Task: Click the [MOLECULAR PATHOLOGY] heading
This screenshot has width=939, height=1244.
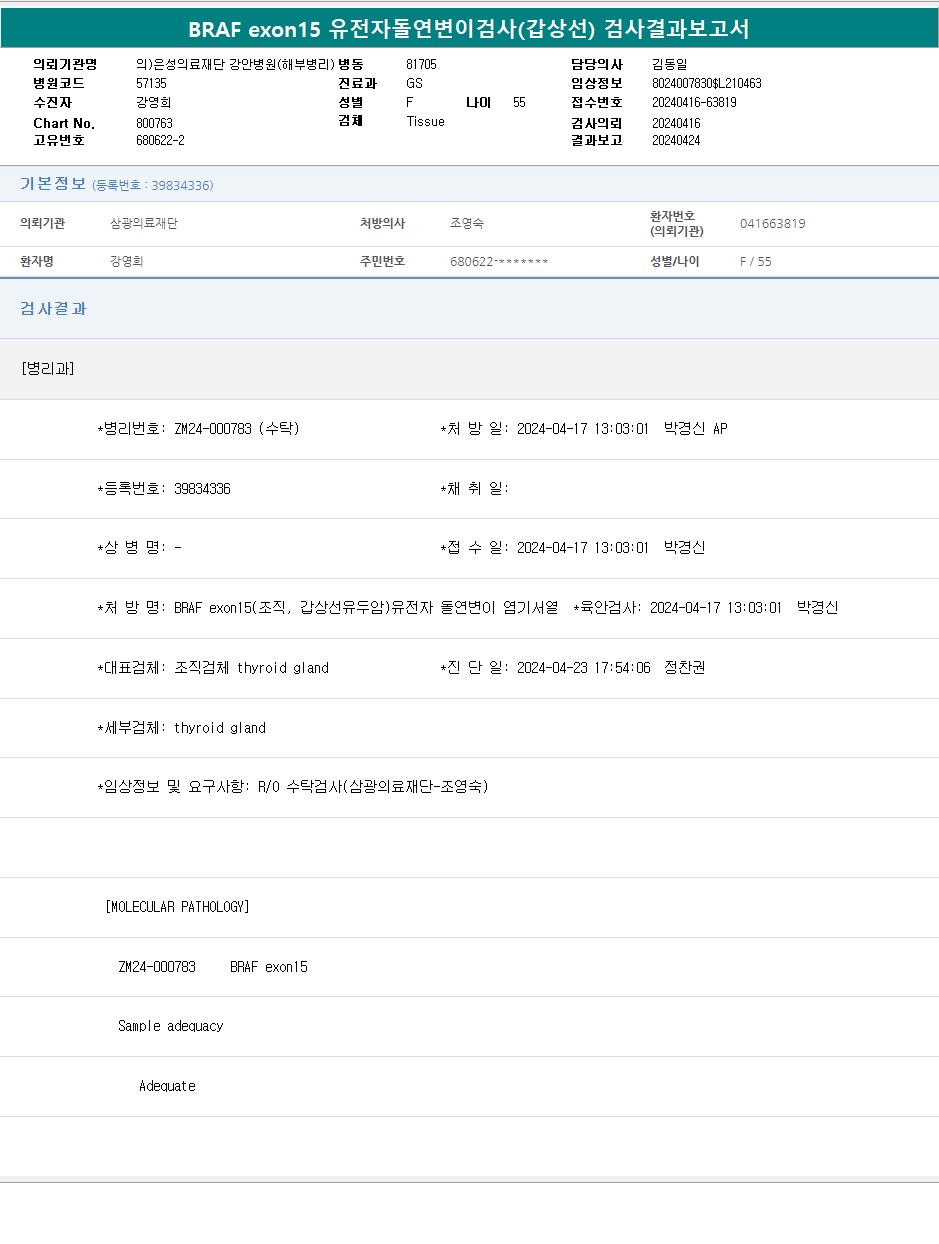Action: [177, 907]
